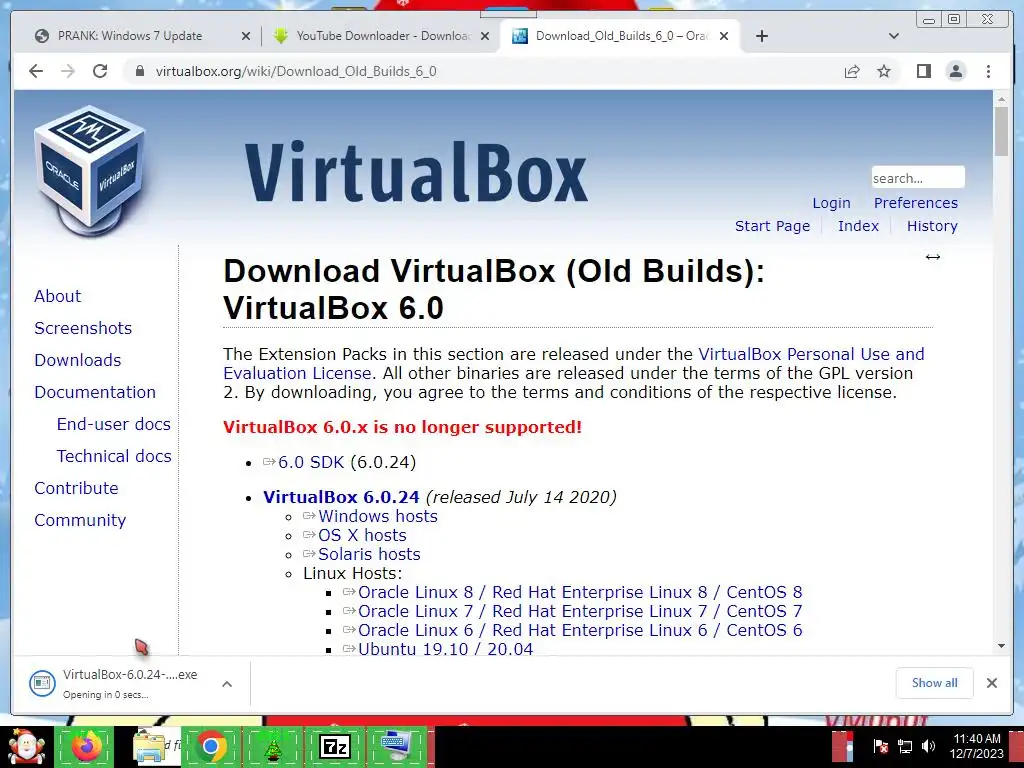Open the About sidebar link
Image resolution: width=1024 pixels, height=768 pixels.
click(57, 296)
